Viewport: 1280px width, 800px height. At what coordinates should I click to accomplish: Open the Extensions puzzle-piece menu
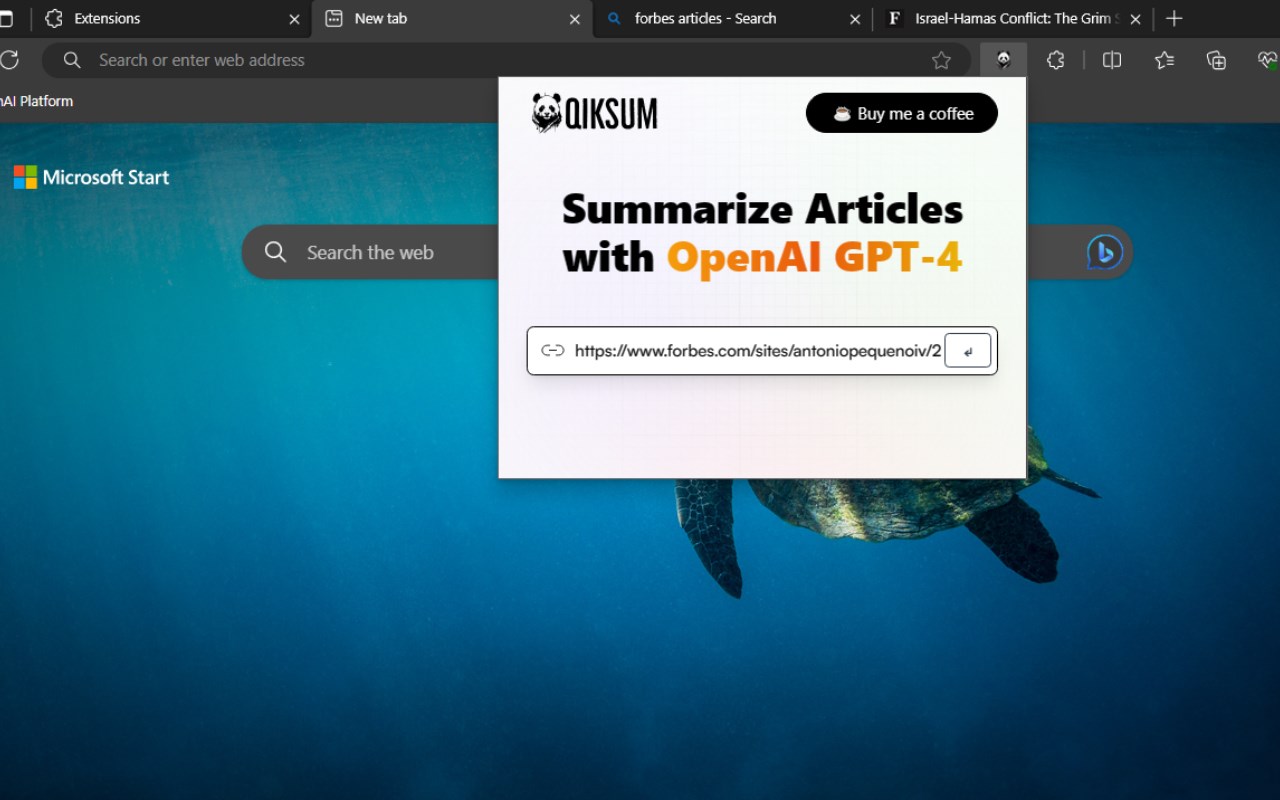1056,60
